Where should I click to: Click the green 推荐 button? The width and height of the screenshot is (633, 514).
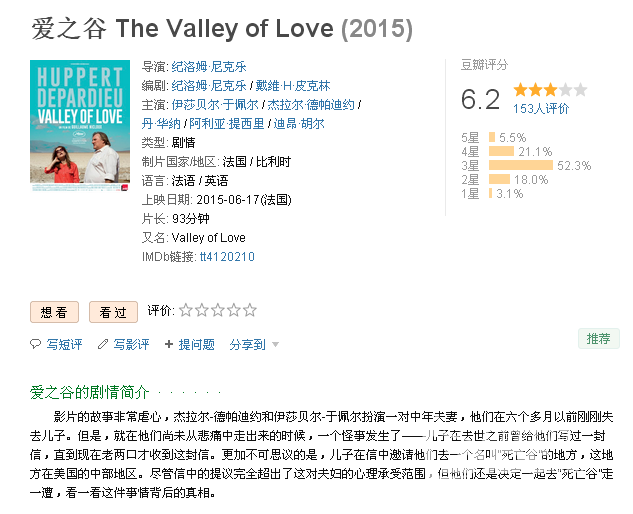[x=599, y=338]
